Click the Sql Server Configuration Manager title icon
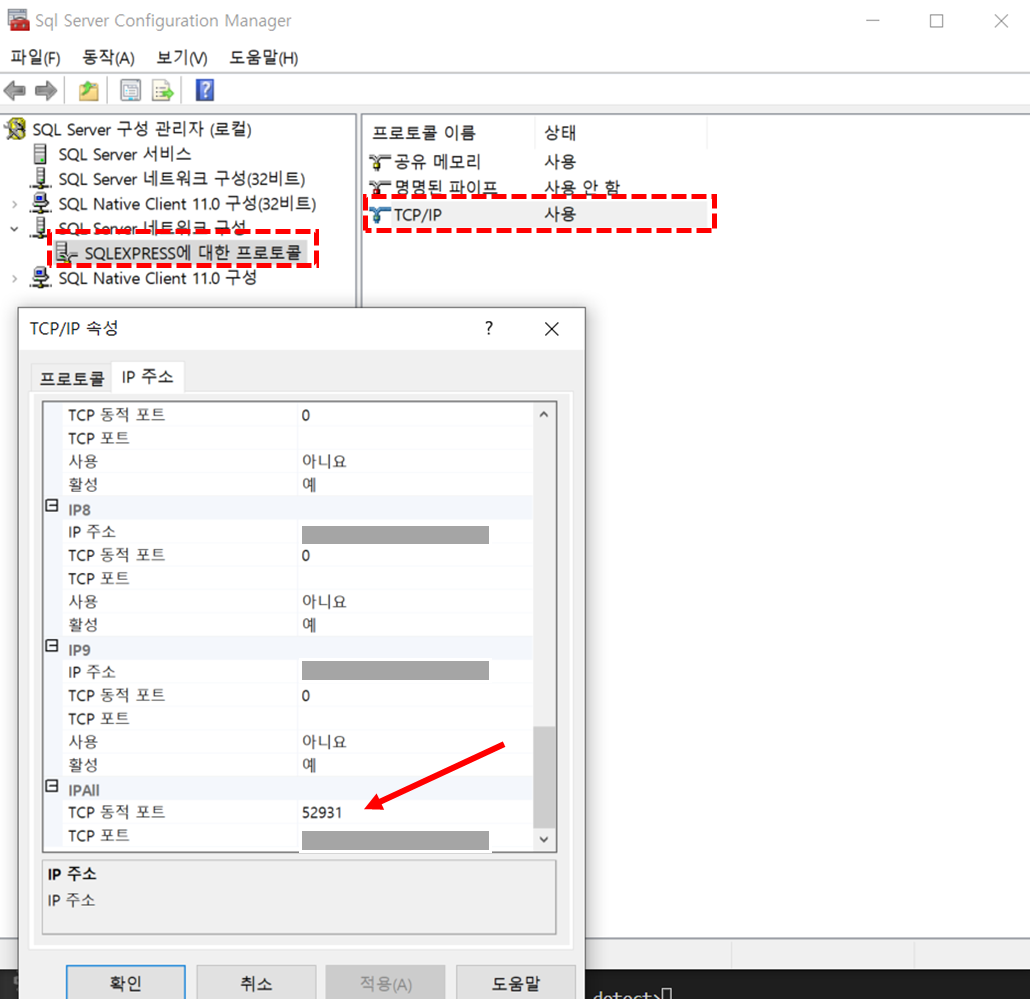This screenshot has width=1030, height=999. pos(18,20)
